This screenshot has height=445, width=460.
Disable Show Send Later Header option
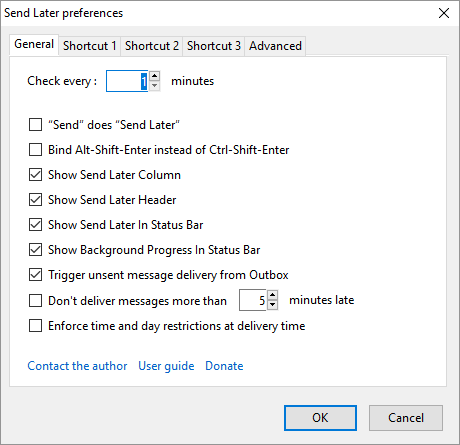click(x=35, y=200)
